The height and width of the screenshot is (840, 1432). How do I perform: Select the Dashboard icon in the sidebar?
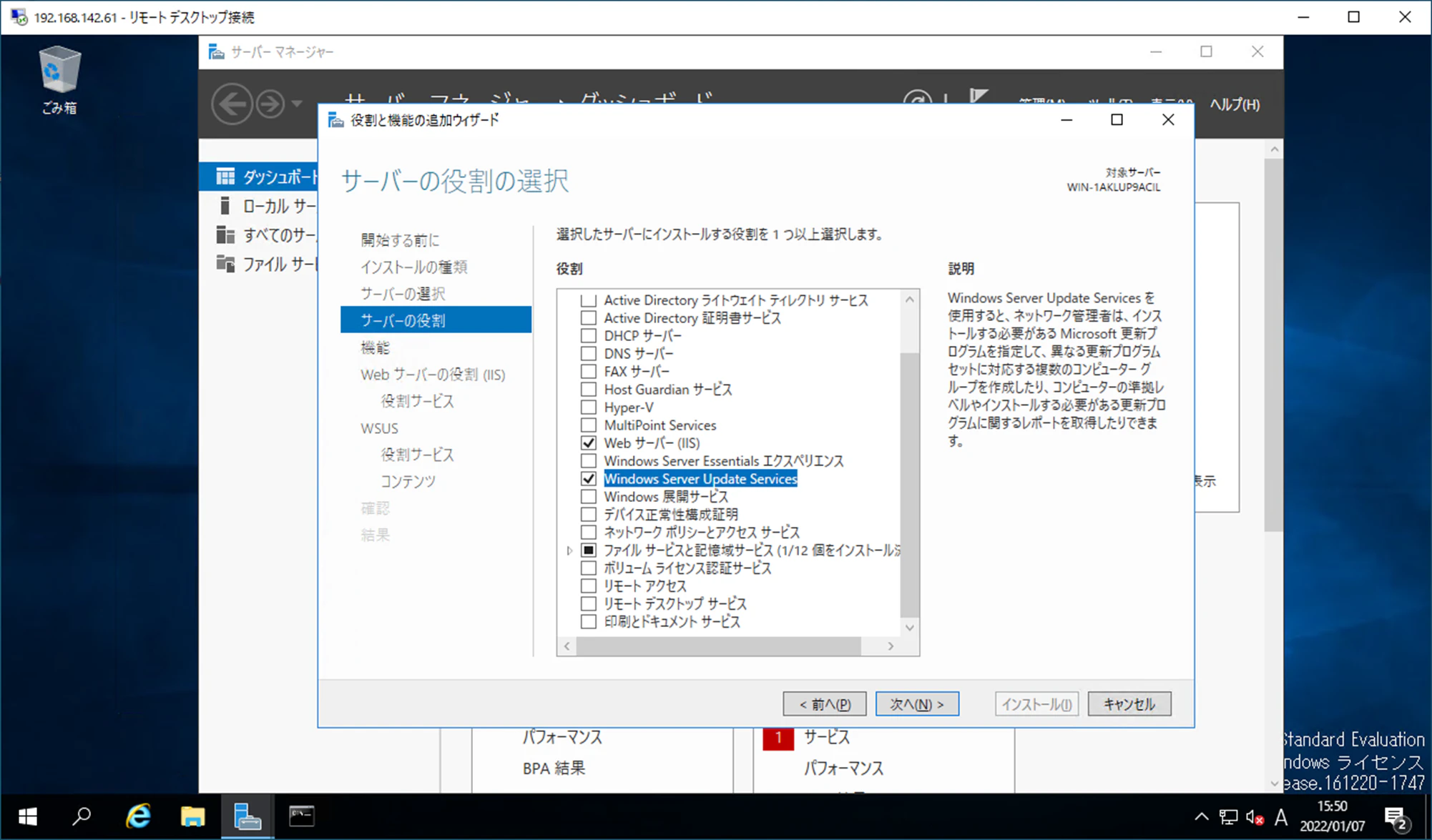tap(225, 176)
